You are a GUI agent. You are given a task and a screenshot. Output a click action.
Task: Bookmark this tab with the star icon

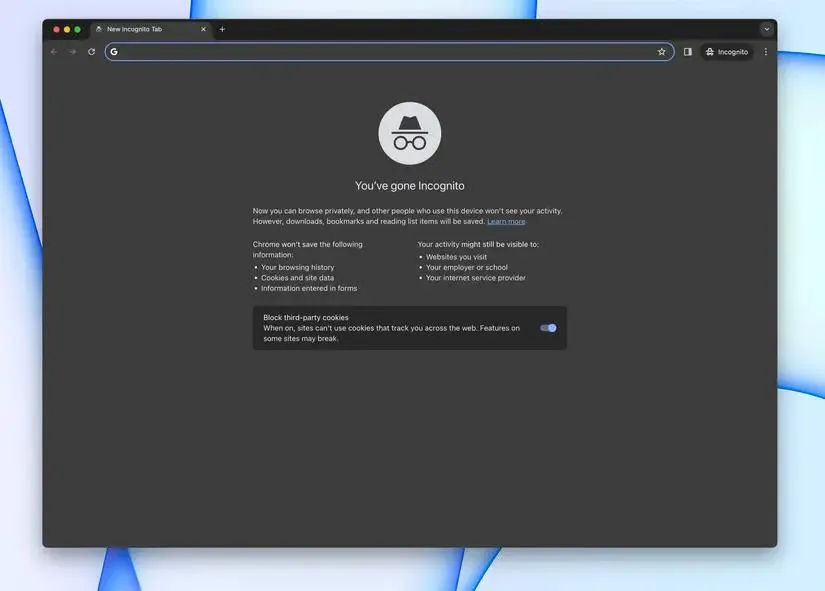click(661, 52)
